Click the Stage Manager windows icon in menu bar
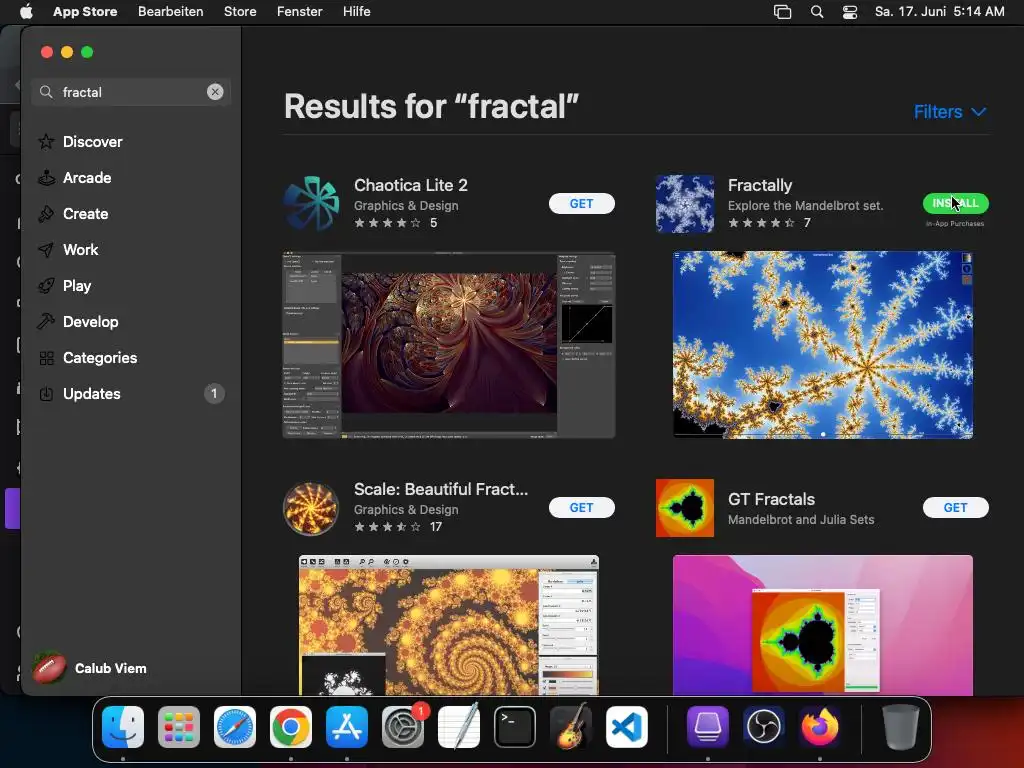 pyautogui.click(x=782, y=12)
